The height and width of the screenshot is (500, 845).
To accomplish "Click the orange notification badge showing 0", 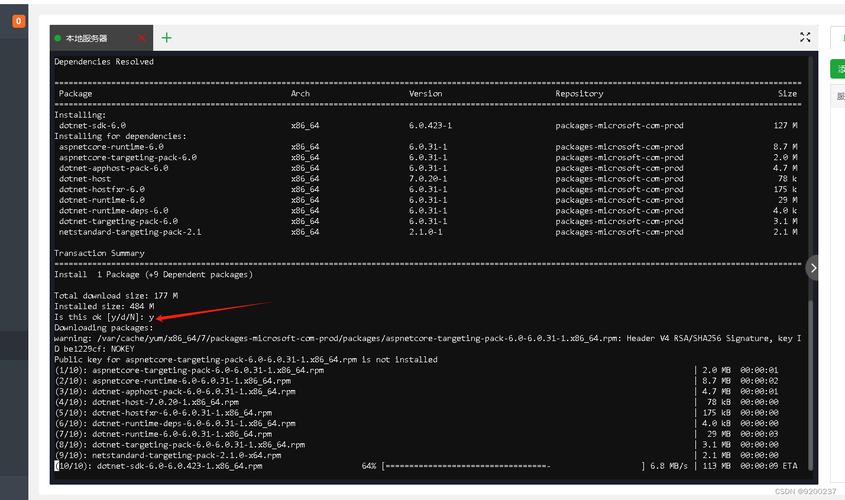I will [18, 21].
